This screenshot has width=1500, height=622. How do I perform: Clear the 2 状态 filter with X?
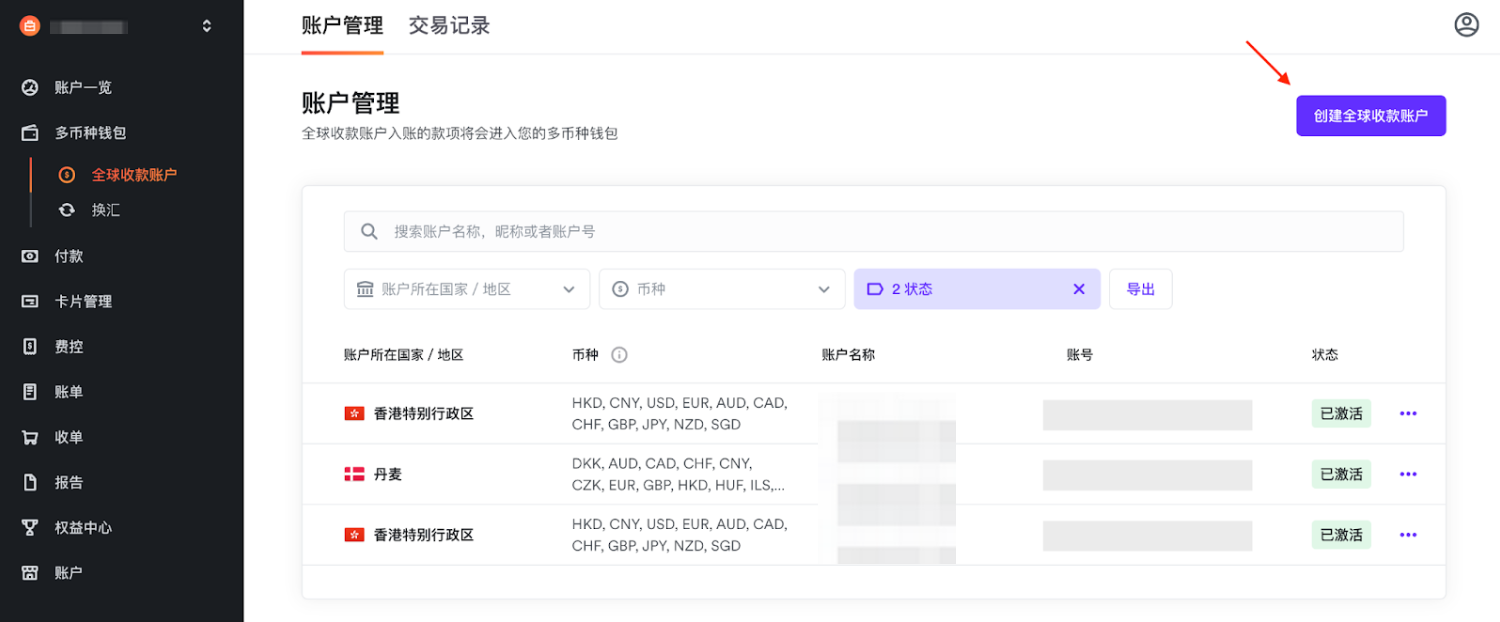(1079, 289)
